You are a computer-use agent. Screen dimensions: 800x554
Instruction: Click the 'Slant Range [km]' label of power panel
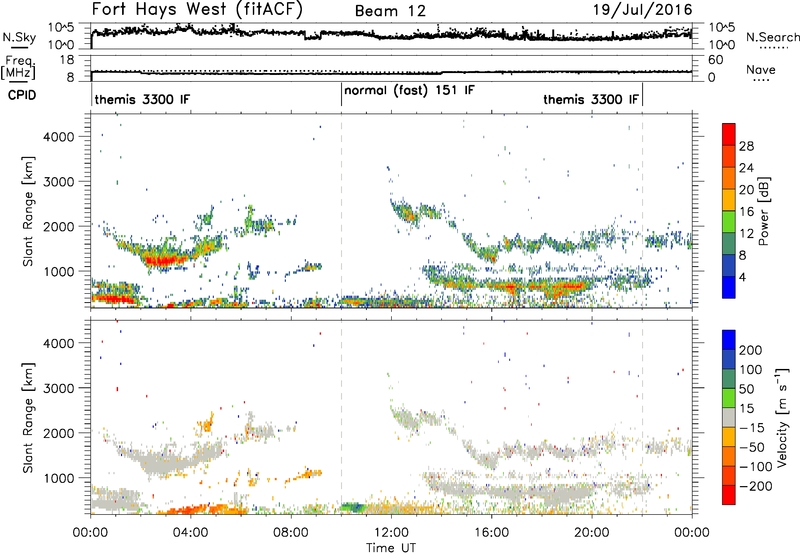(28, 211)
